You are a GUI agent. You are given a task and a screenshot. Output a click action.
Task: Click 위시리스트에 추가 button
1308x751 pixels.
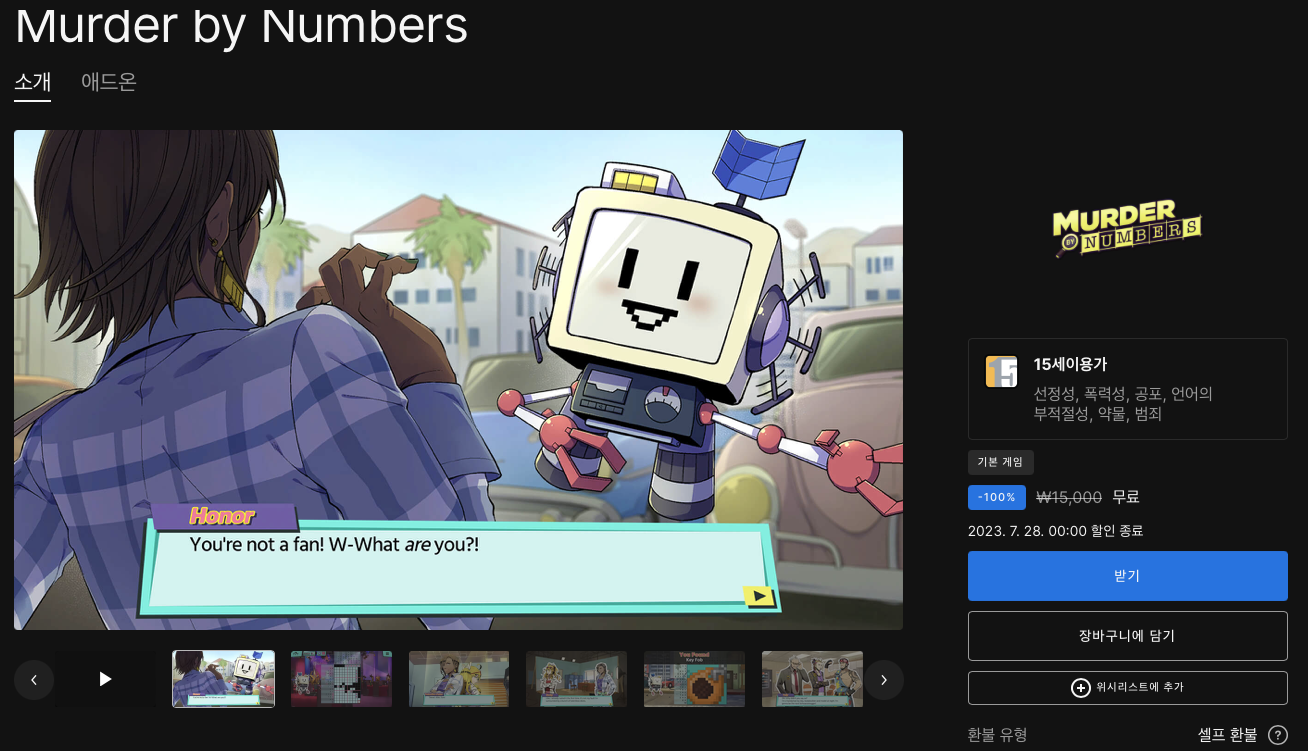point(1128,688)
